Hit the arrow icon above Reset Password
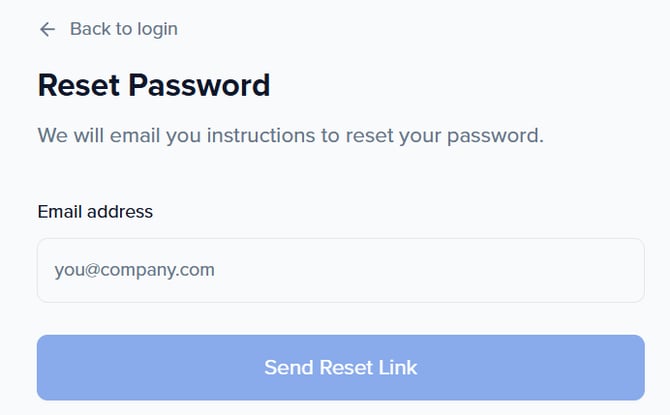Image resolution: width=670 pixels, height=415 pixels. (47, 29)
